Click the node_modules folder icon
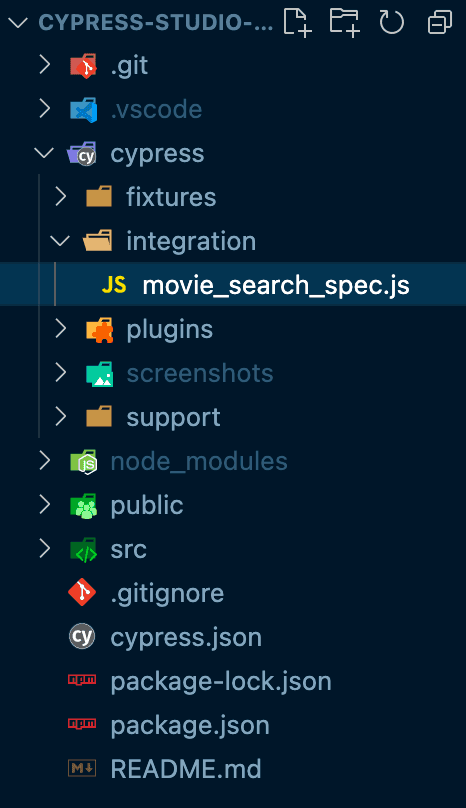The height and width of the screenshot is (808, 466). tap(84, 461)
